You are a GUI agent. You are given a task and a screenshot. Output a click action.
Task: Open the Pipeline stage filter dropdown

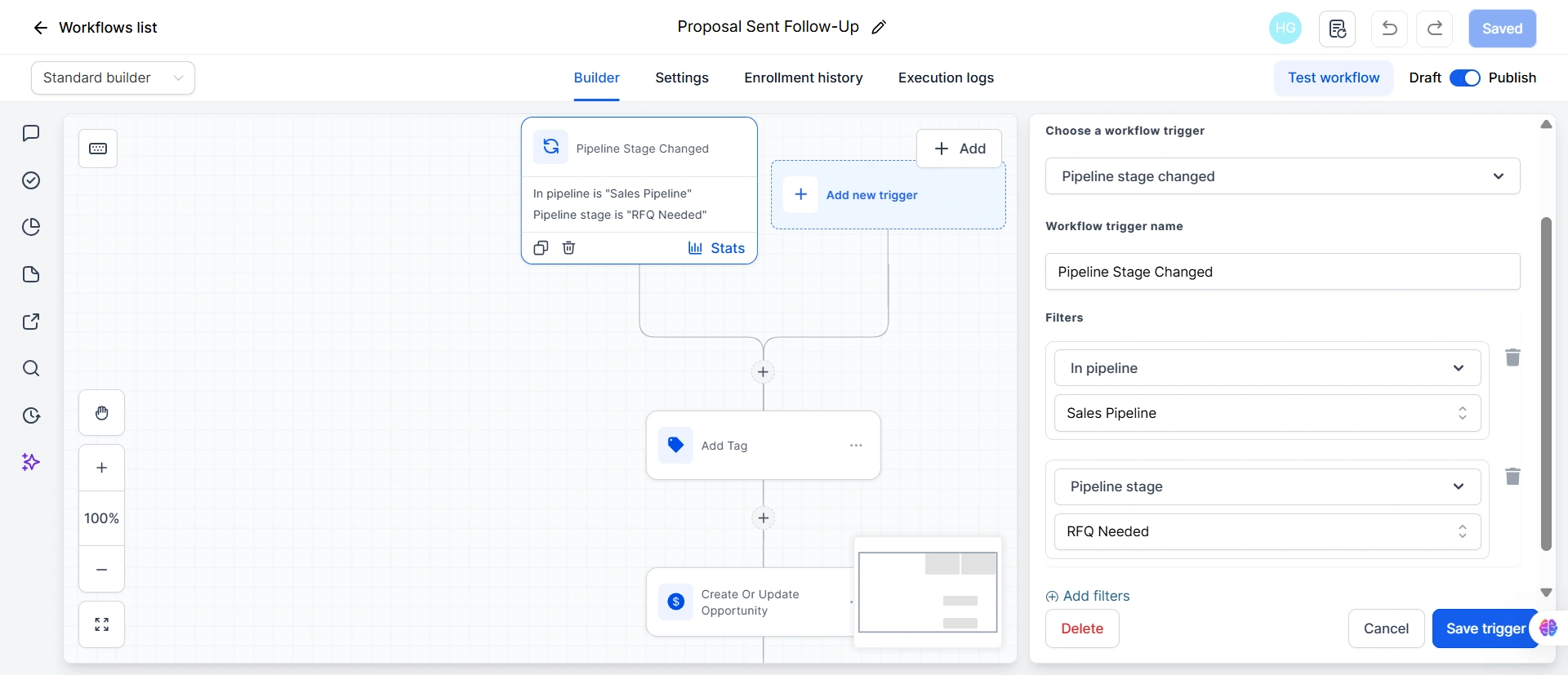(1267, 486)
